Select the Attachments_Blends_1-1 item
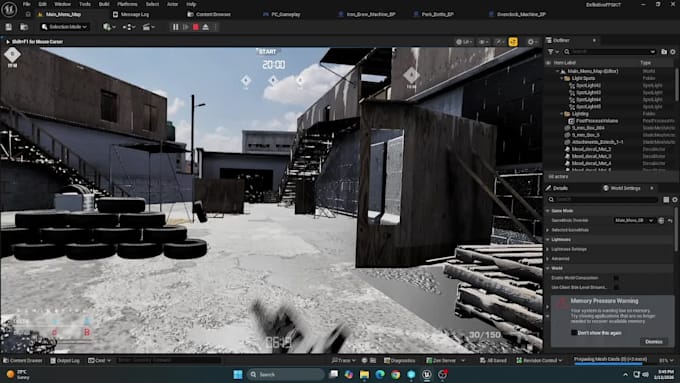The width and height of the screenshot is (680, 383). click(597, 142)
